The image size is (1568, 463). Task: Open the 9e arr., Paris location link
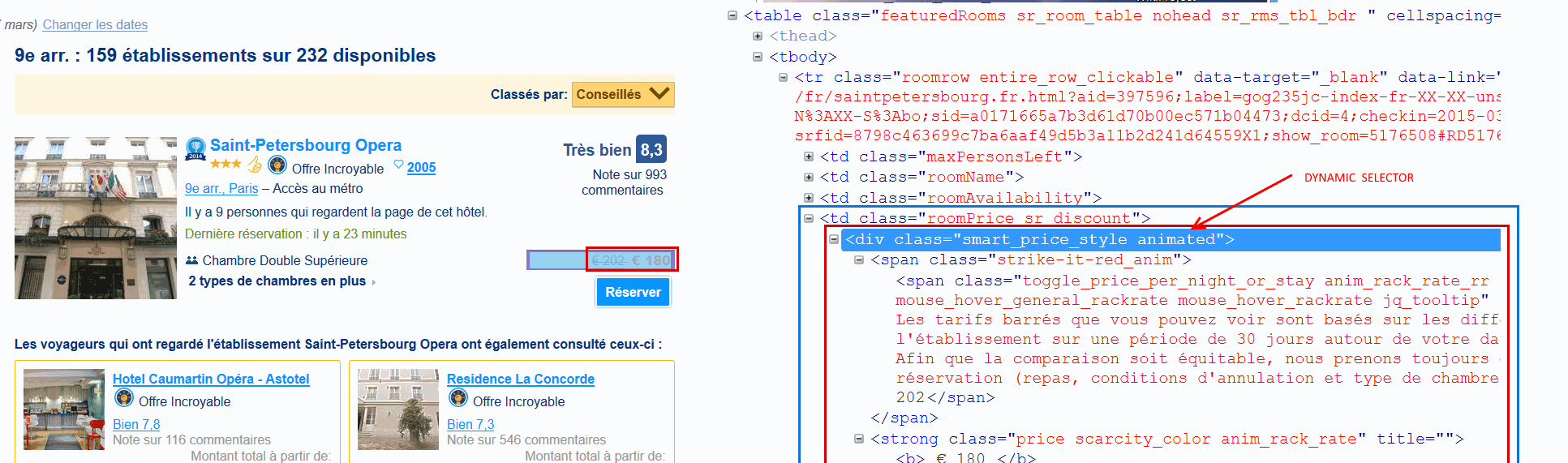(x=221, y=188)
